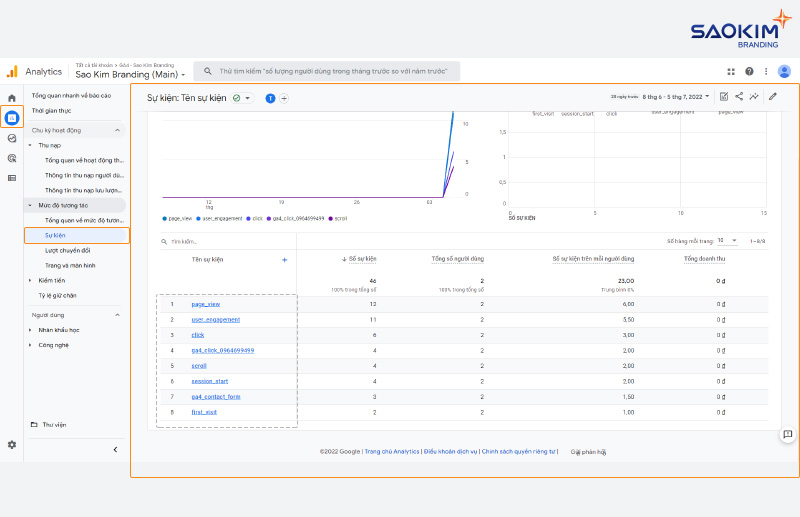Click the blue T segment badge
Screen dimensions: 800x517
270,99
